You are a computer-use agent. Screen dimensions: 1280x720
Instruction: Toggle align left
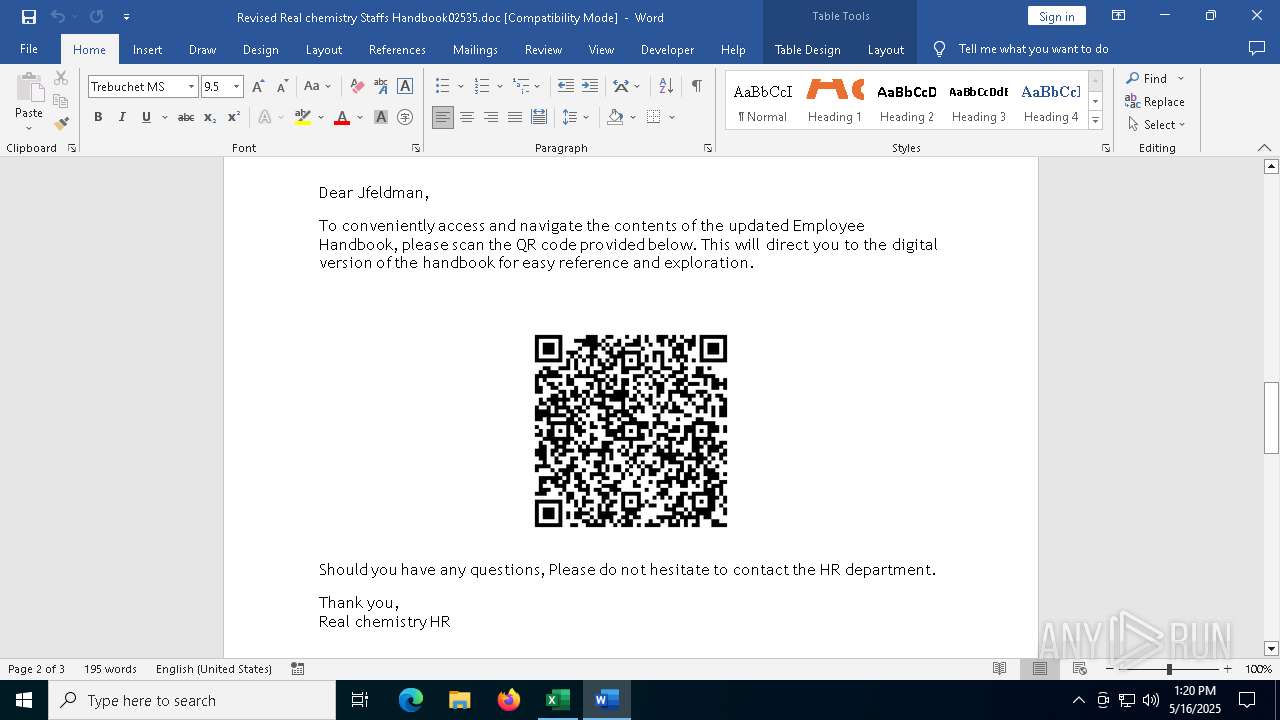[x=443, y=117]
